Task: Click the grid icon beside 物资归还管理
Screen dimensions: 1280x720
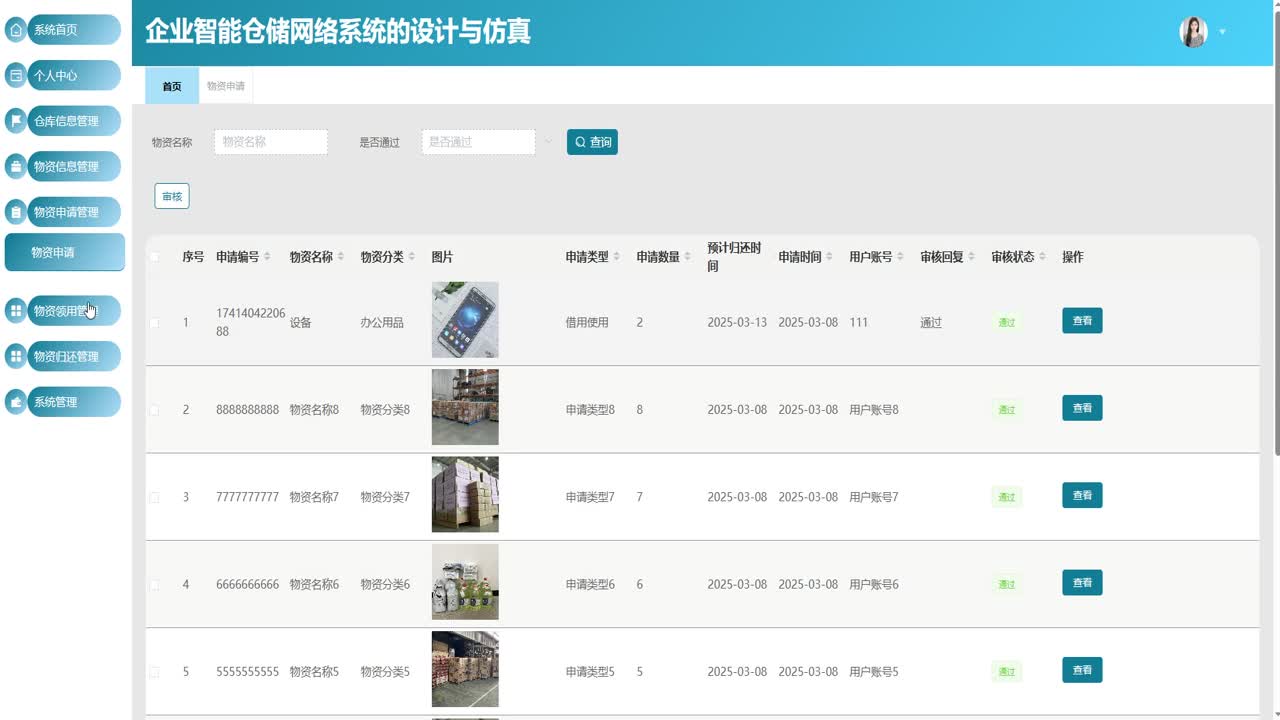Action: coord(15,356)
